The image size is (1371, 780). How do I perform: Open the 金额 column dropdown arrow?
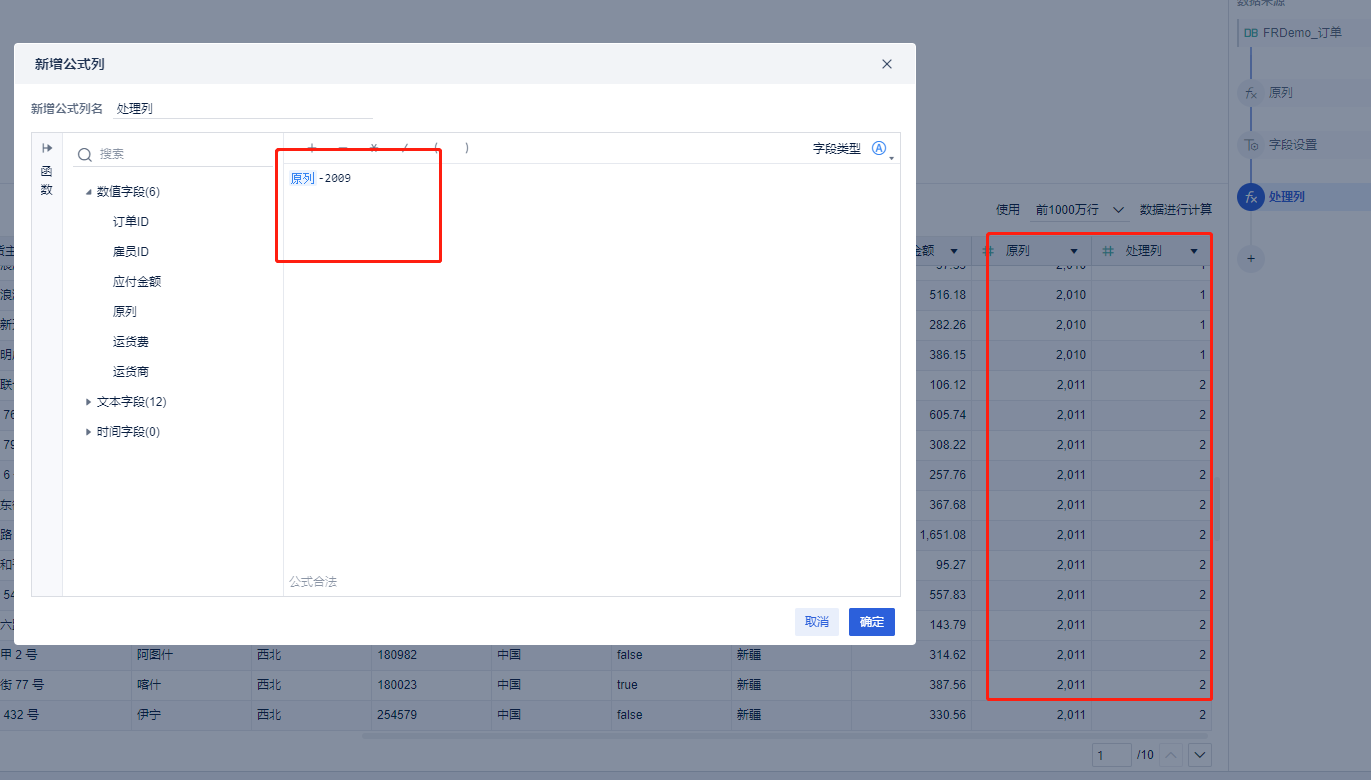click(954, 251)
